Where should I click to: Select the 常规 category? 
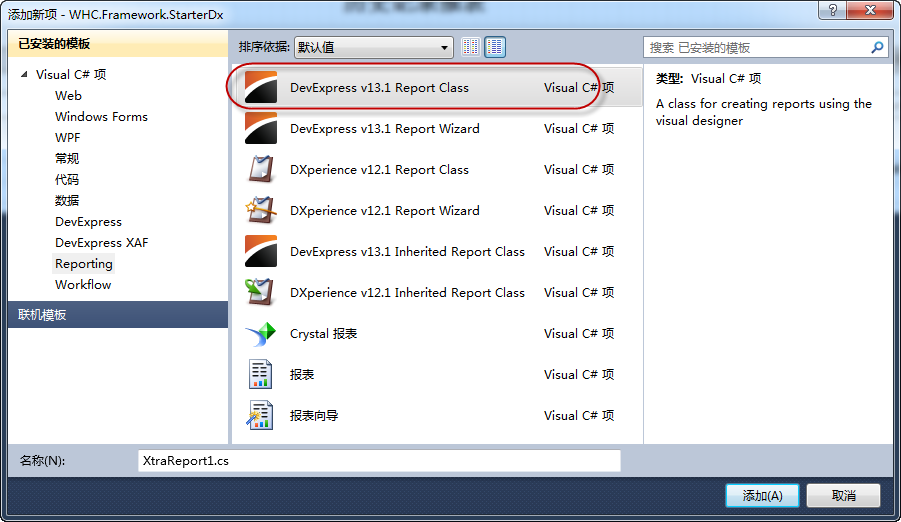(67, 159)
